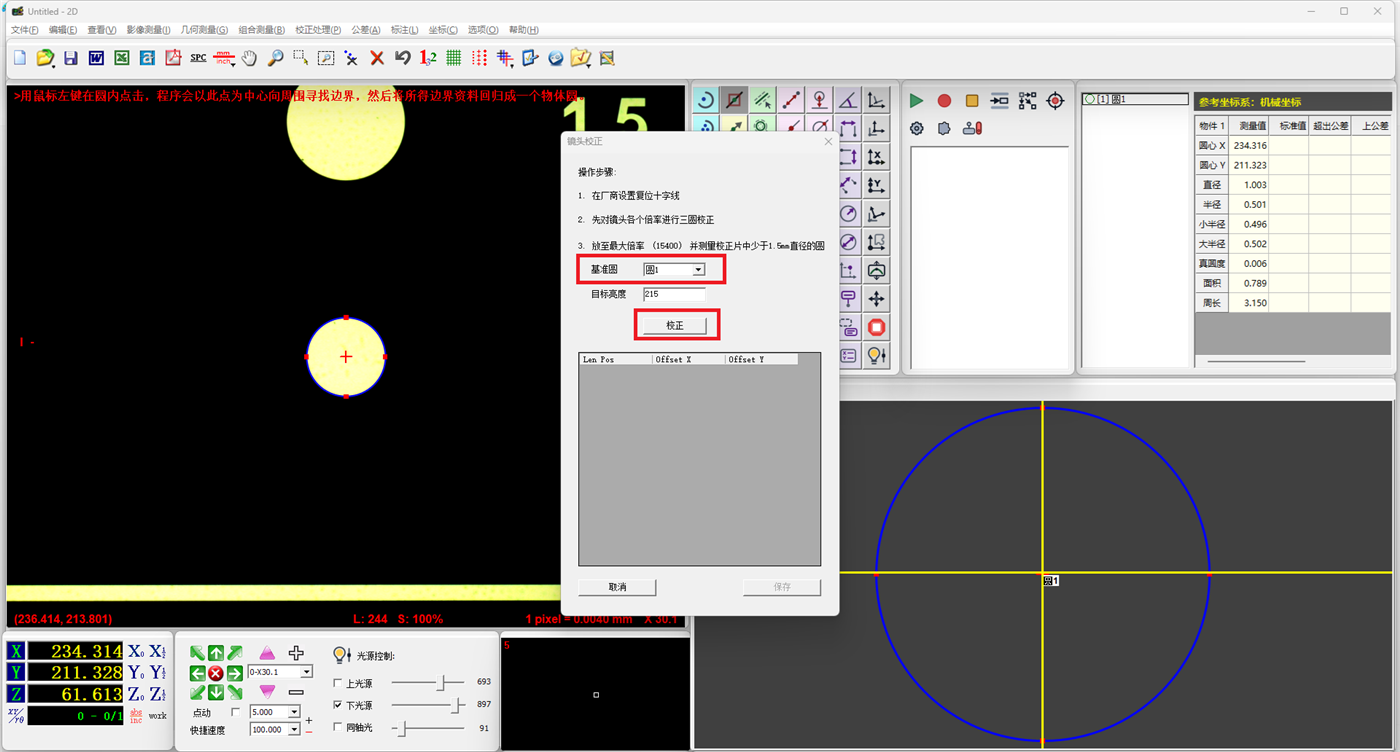This screenshot has height=752, width=1400.
Task: Click the red record button
Action: point(944,100)
